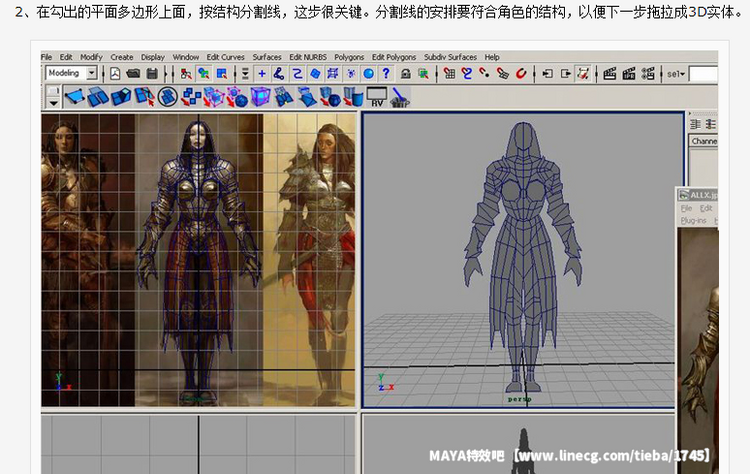Click the polygon plane shelf icon
The width and height of the screenshot is (750, 474).
(x=75, y=97)
